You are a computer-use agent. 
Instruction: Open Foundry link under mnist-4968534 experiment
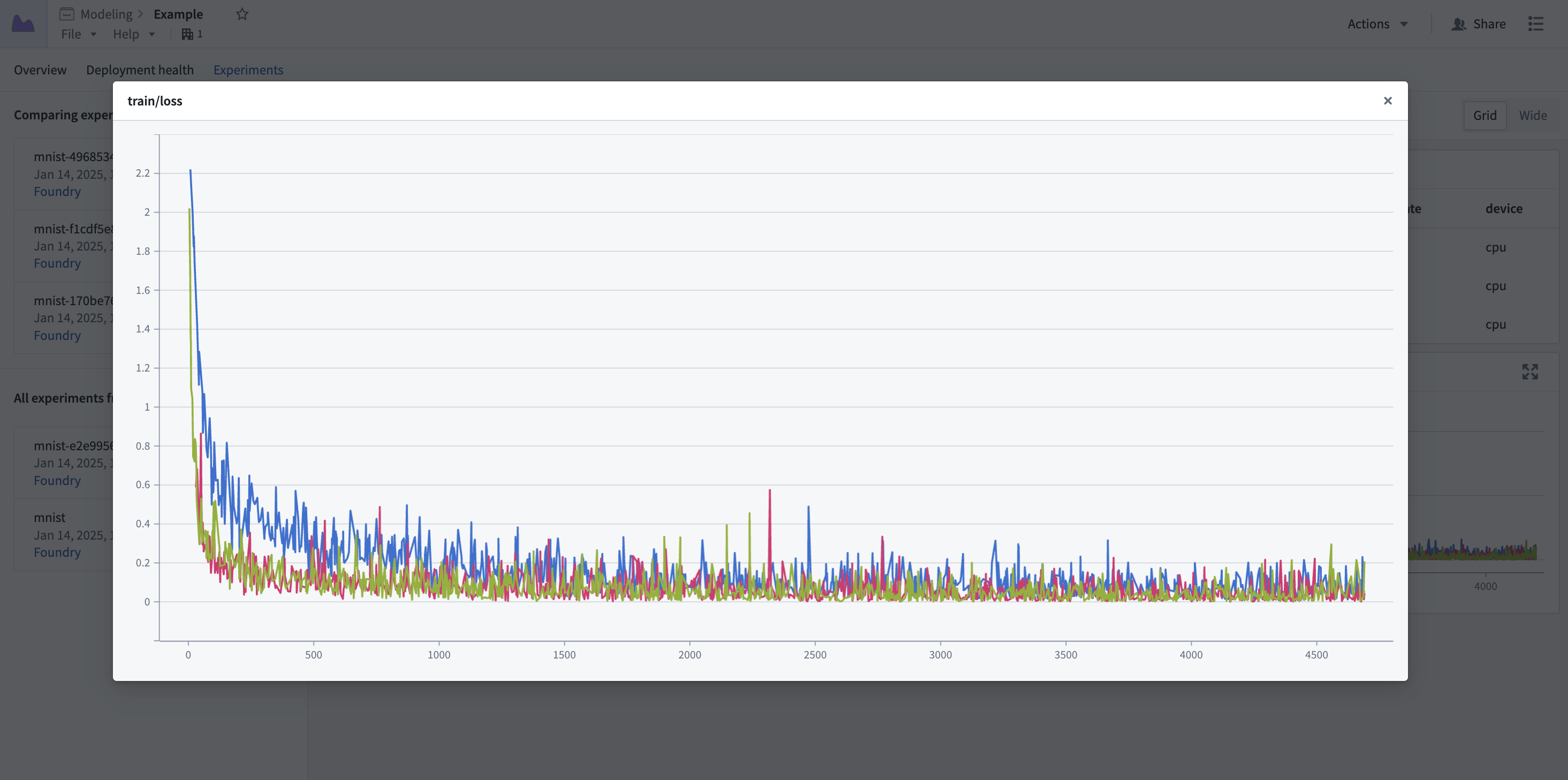(57, 191)
